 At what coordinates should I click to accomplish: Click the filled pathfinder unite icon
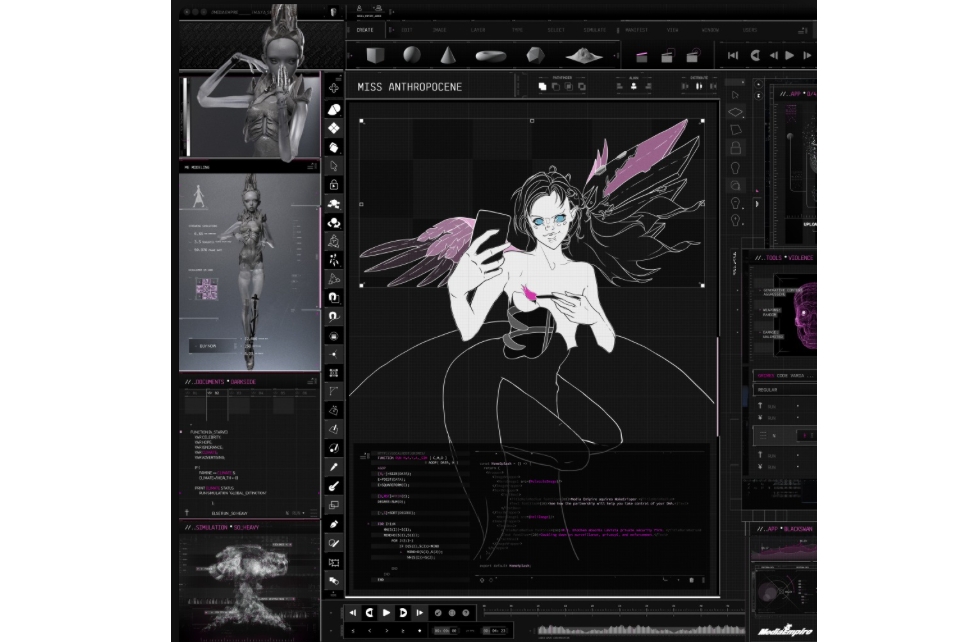click(543, 87)
